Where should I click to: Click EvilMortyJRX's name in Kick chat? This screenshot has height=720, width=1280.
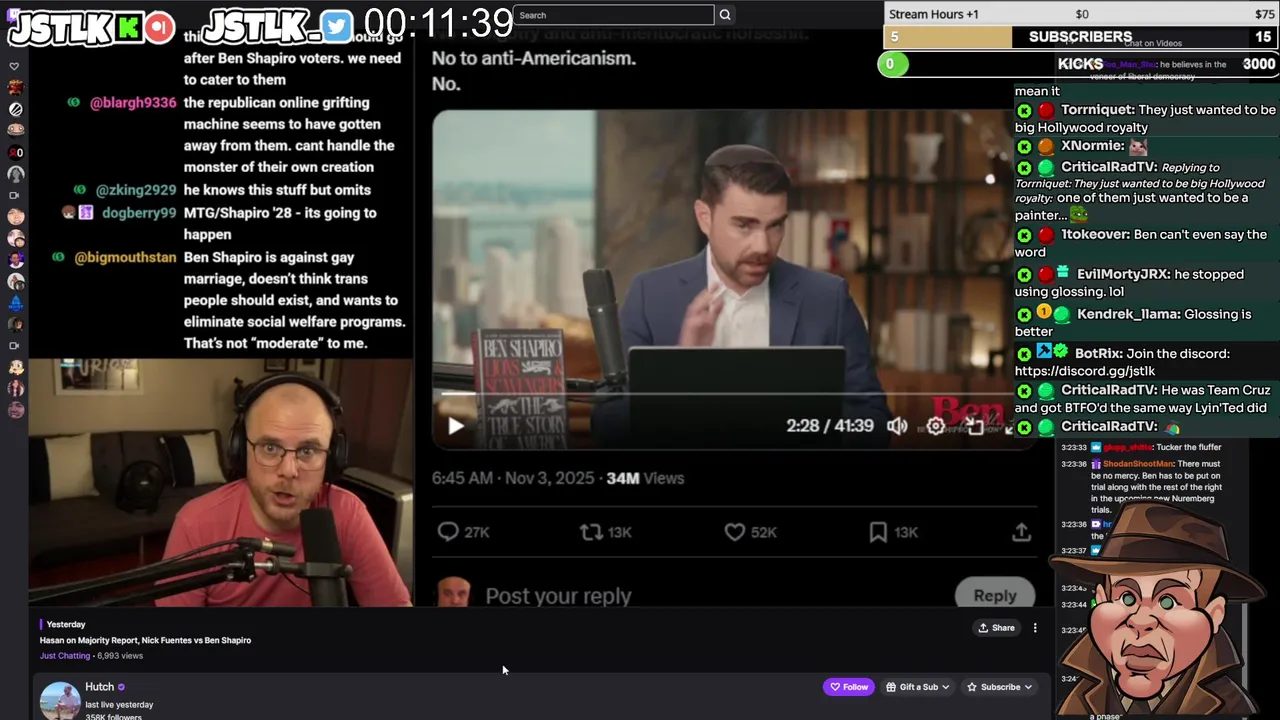[x=1124, y=274]
